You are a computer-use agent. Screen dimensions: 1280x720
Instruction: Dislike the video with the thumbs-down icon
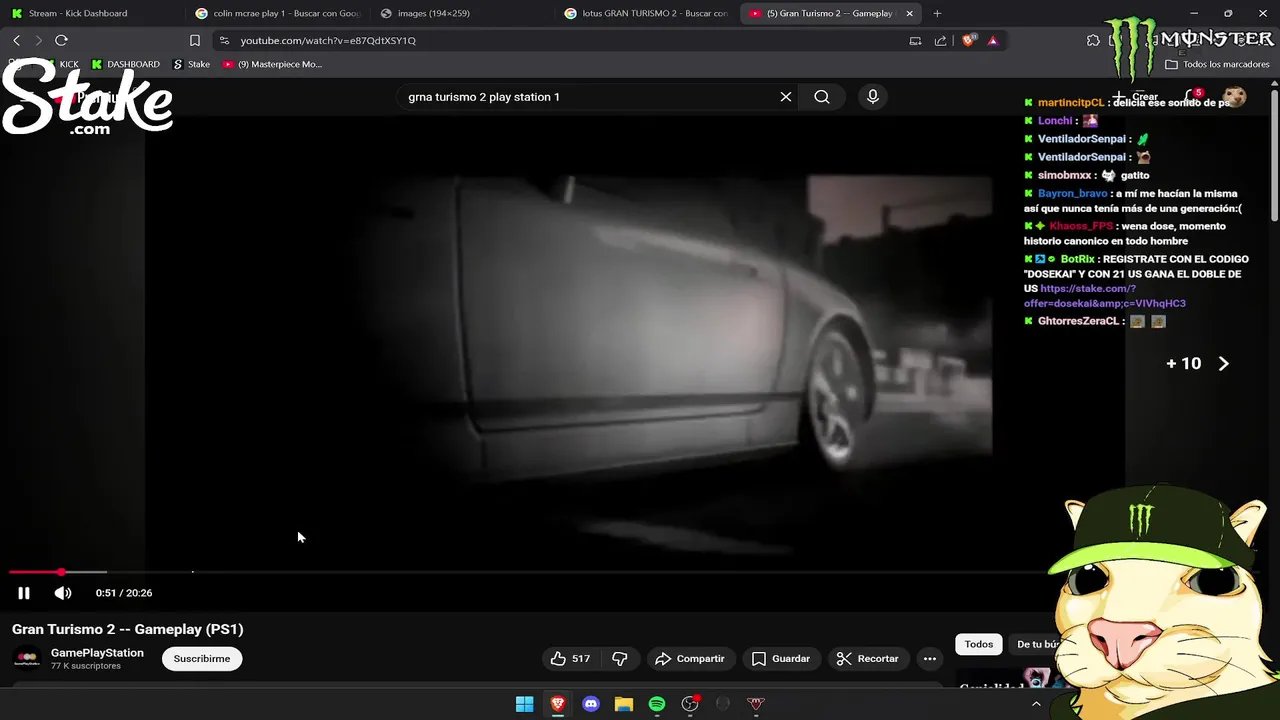tap(620, 658)
